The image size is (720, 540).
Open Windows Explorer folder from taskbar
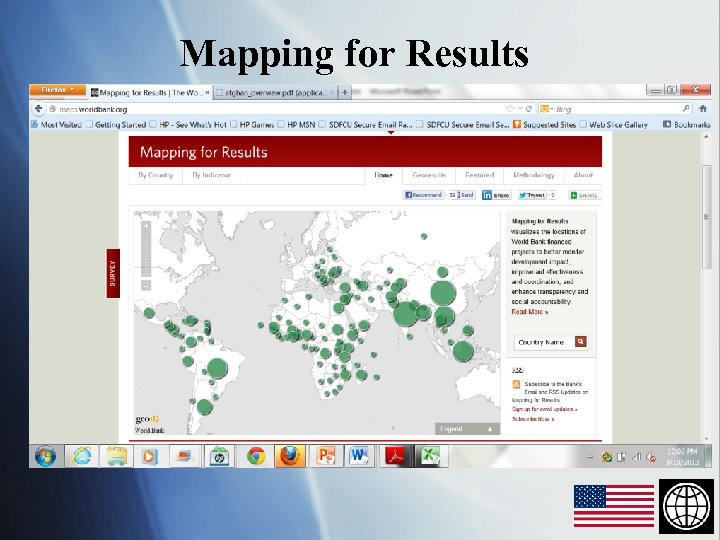point(117,456)
